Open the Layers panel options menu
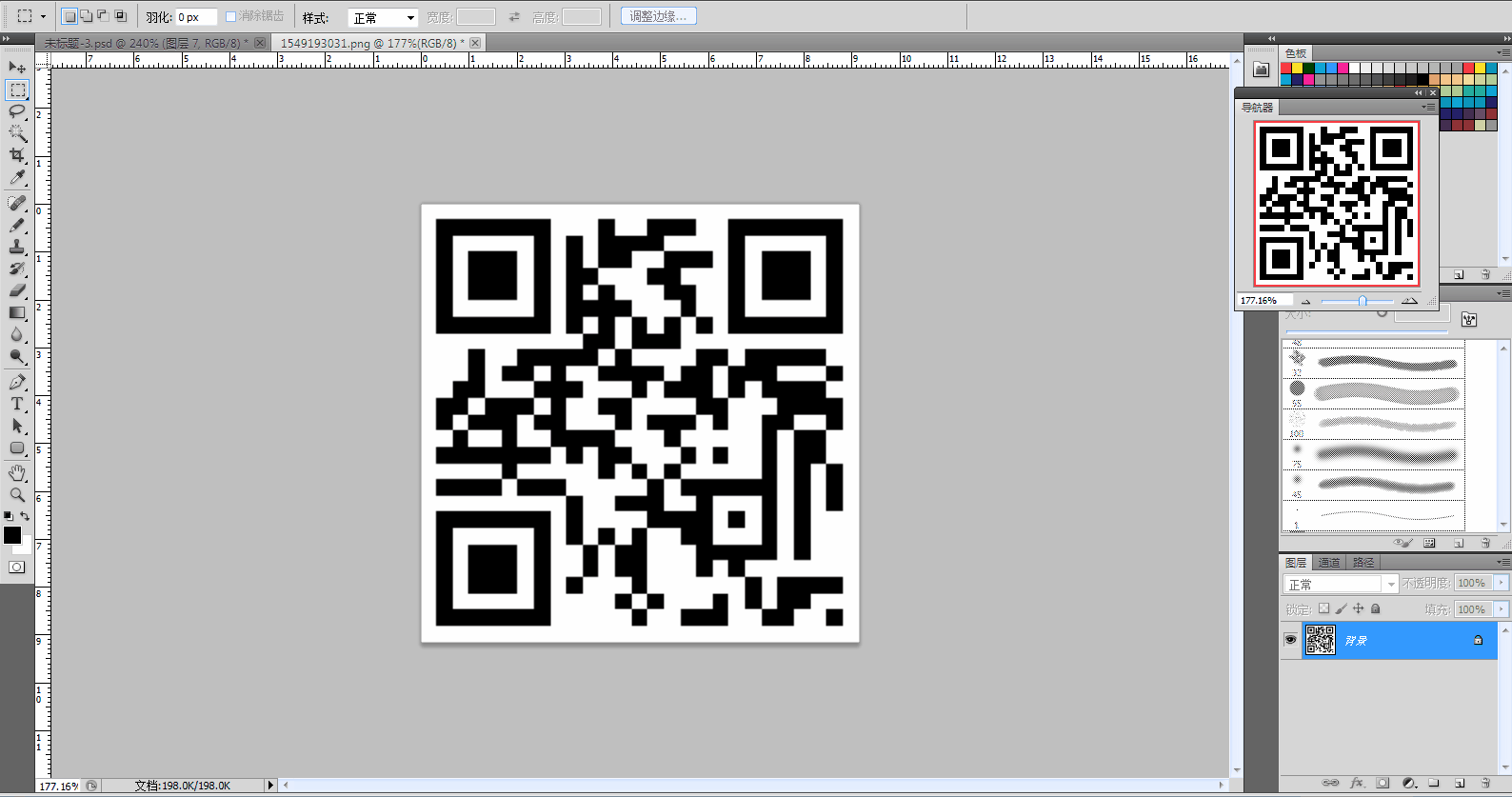This screenshot has height=797, width=1512. click(1502, 563)
